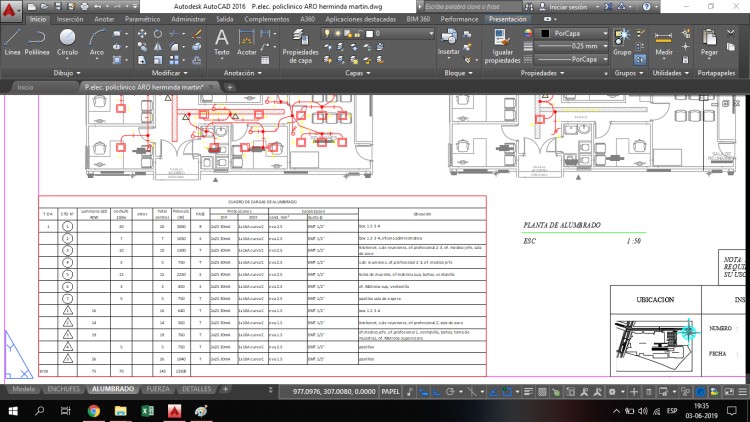Click the Cut scissors icon in Portapapeles
Viewport: 750px width, 422px height.
(x=730, y=33)
